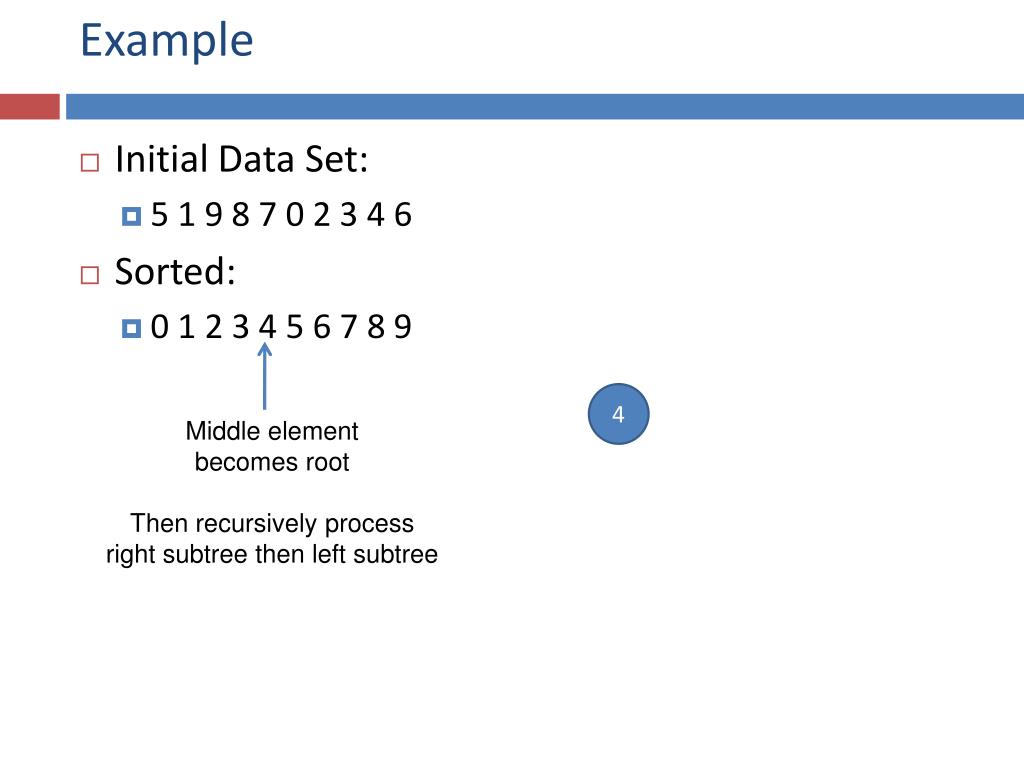This screenshot has height=768, width=1024.
Task: Select the red block in the header bar
Action: (30, 106)
